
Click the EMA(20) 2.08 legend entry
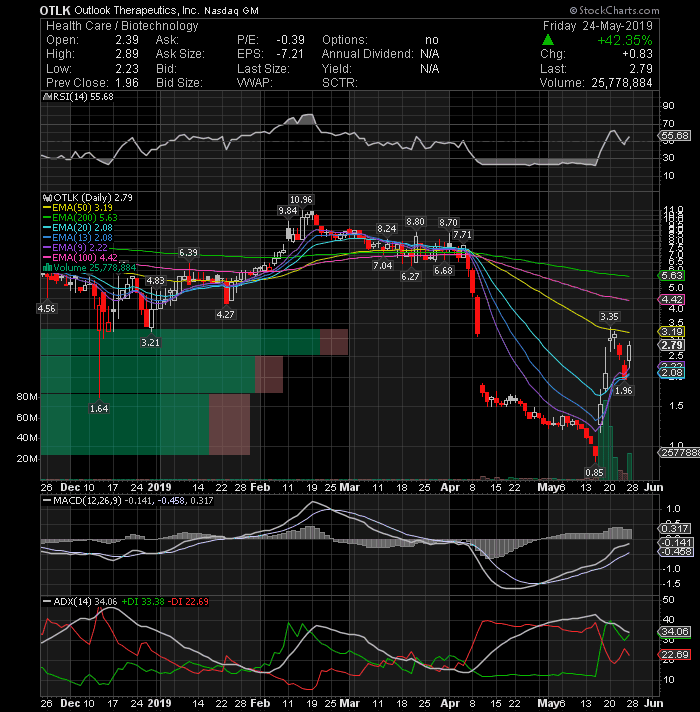click(82, 227)
